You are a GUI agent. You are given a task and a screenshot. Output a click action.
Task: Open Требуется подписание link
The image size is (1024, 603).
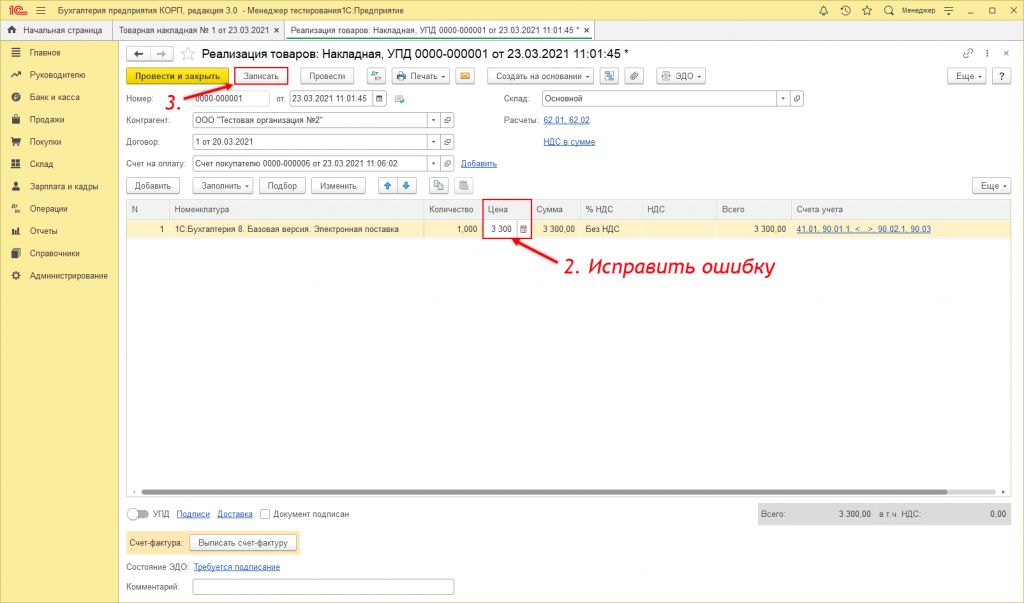[236, 567]
